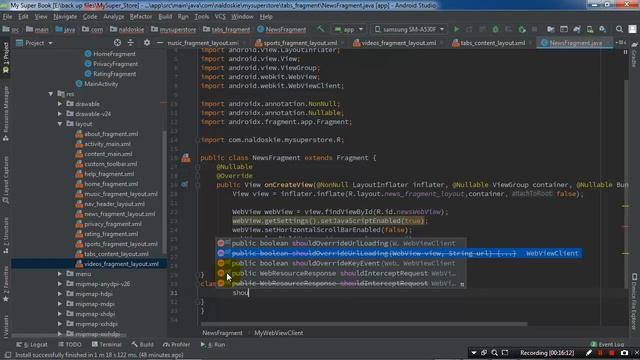Open Search Everywhere magnifier icon

pos(619,29)
